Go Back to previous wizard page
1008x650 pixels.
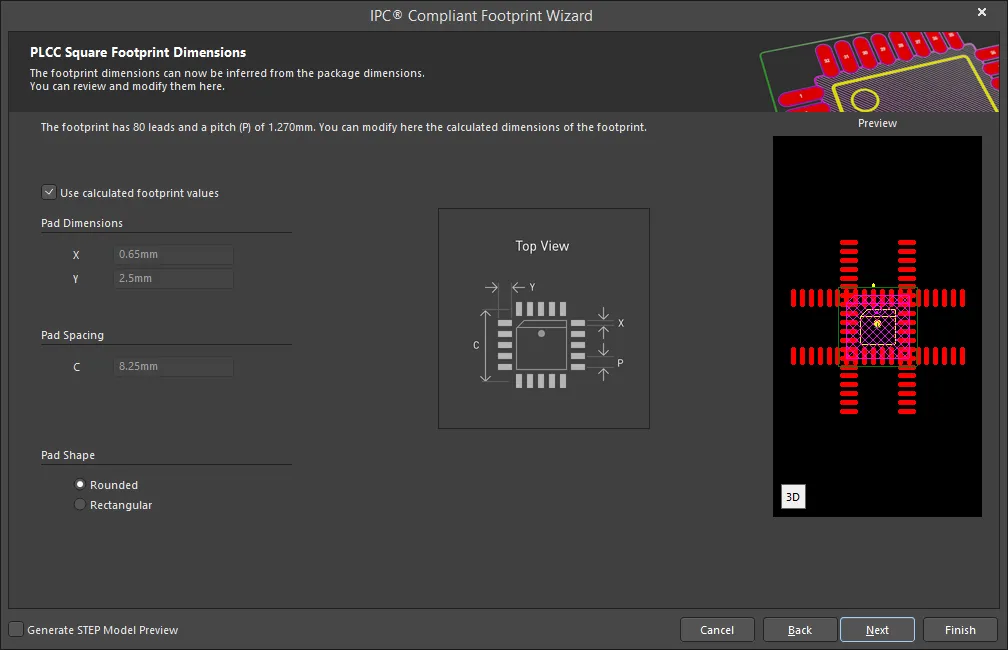(800, 630)
